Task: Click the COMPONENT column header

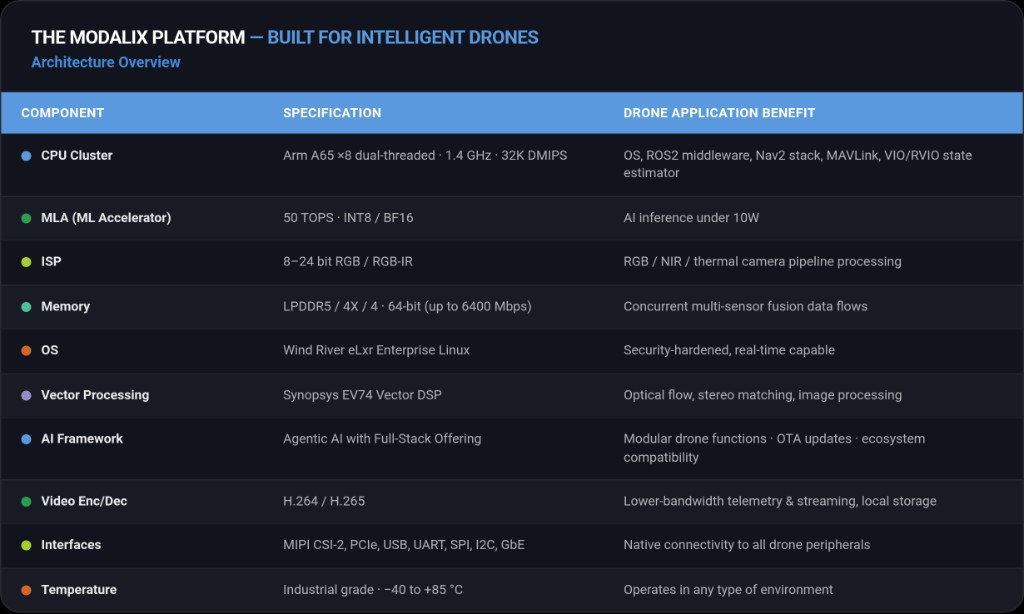Action: click(x=63, y=113)
